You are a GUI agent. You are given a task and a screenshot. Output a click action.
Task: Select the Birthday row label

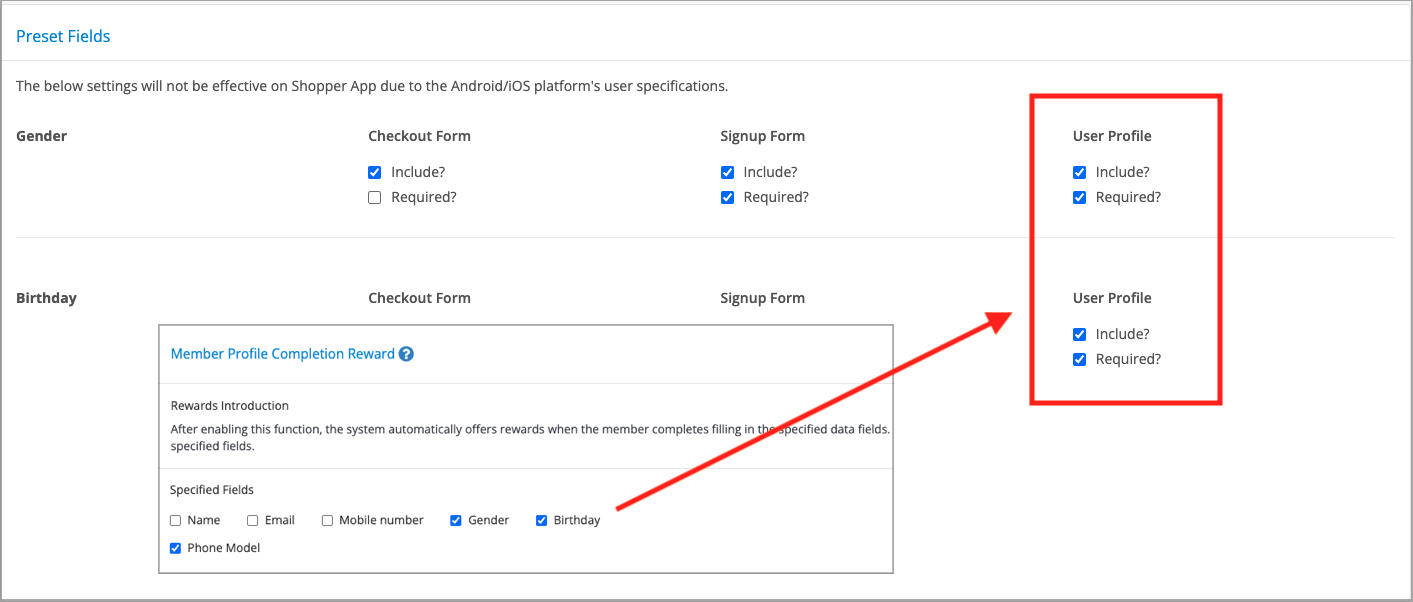pyautogui.click(x=46, y=298)
